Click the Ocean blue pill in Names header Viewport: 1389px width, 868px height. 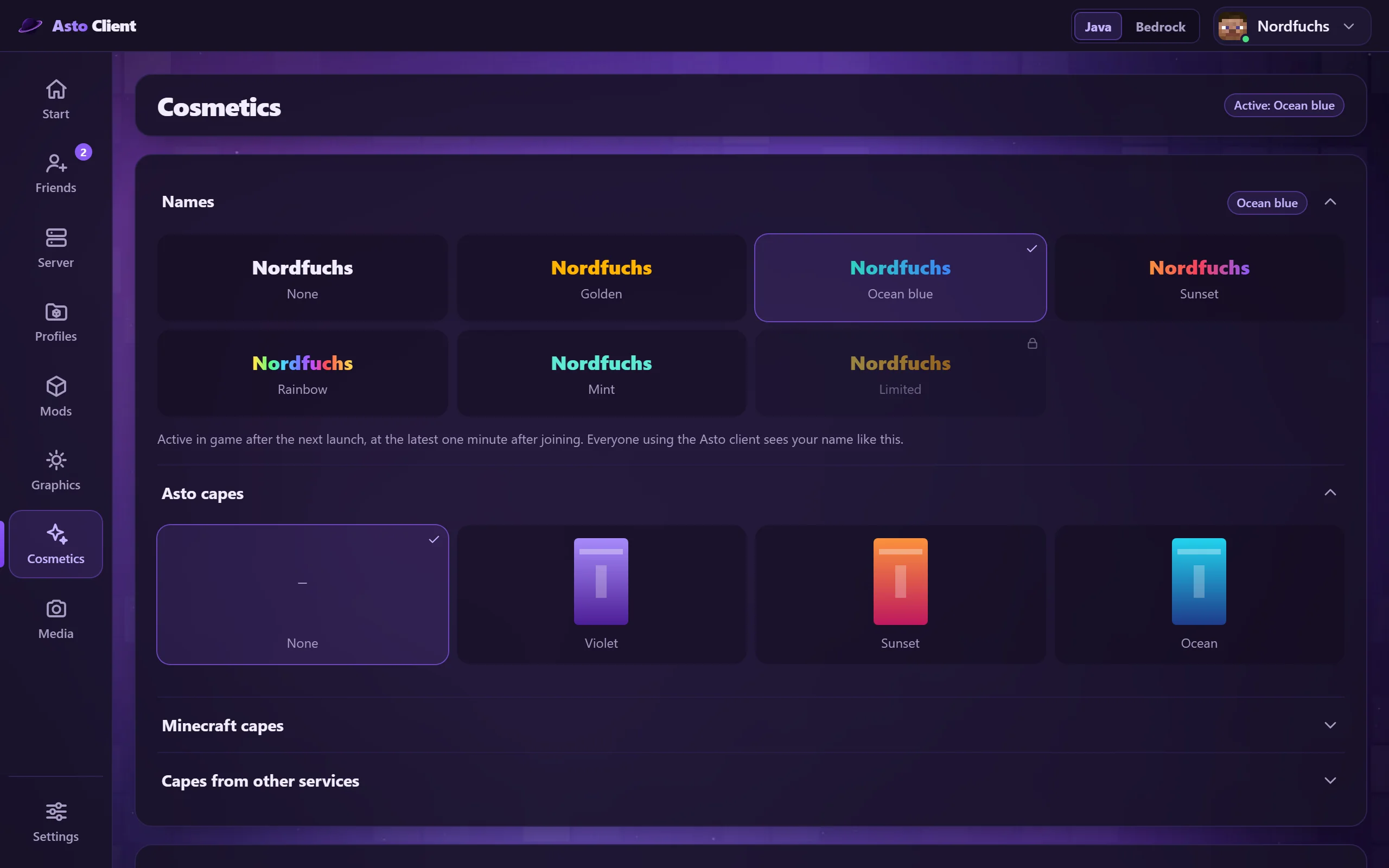(x=1267, y=203)
